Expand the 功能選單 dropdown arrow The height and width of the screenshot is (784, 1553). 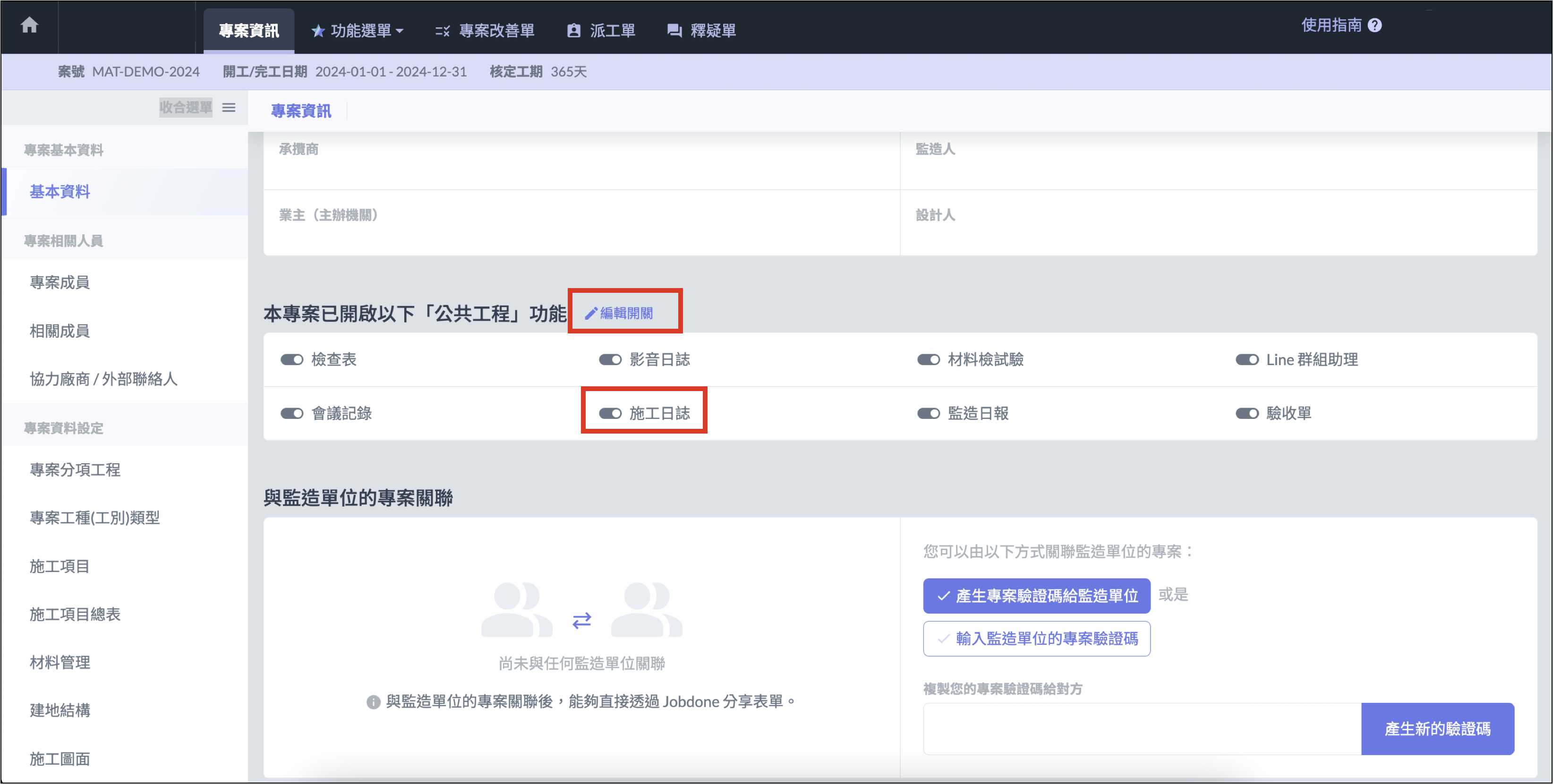(400, 31)
